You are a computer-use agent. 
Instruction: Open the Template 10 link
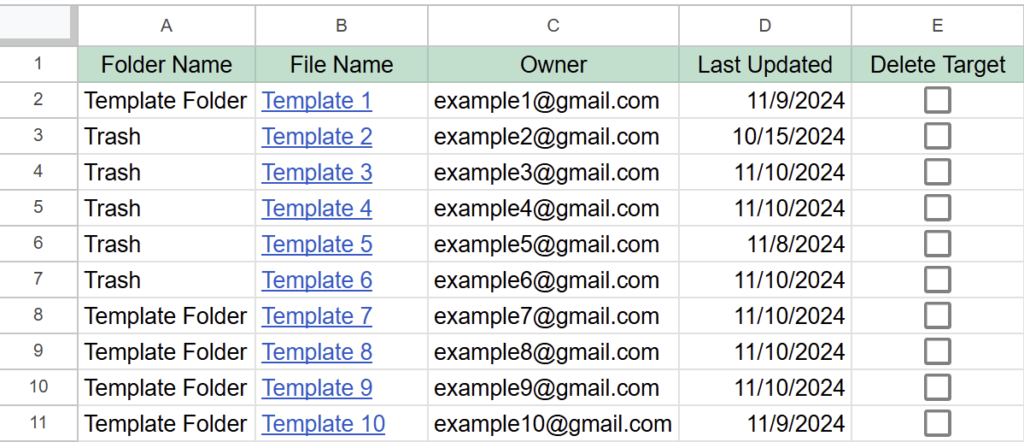(x=323, y=424)
